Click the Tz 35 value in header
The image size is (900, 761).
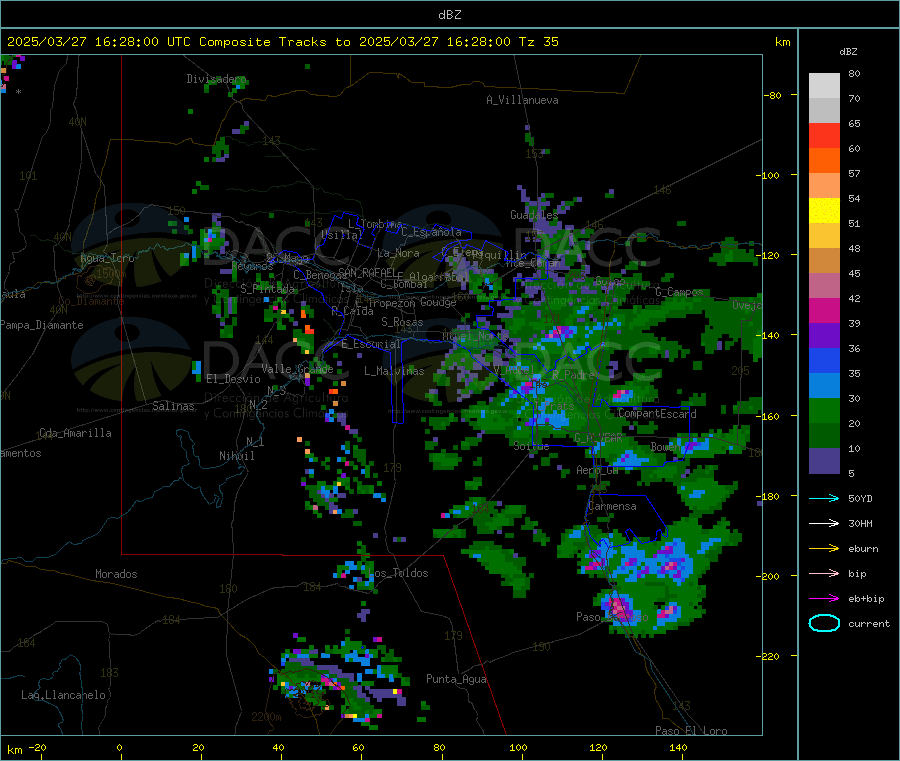click(538, 42)
